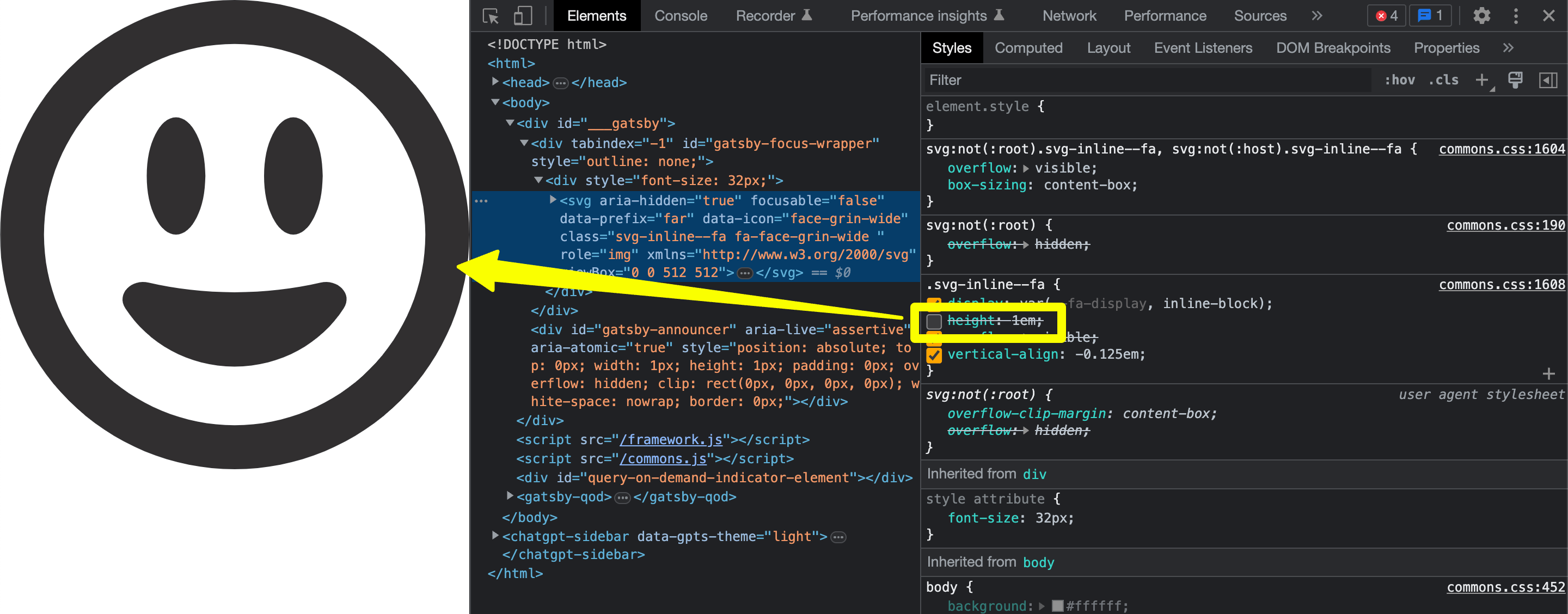This screenshot has width=1568, height=614.
Task: Open the commons.css:1604 source link
Action: coord(1502,150)
